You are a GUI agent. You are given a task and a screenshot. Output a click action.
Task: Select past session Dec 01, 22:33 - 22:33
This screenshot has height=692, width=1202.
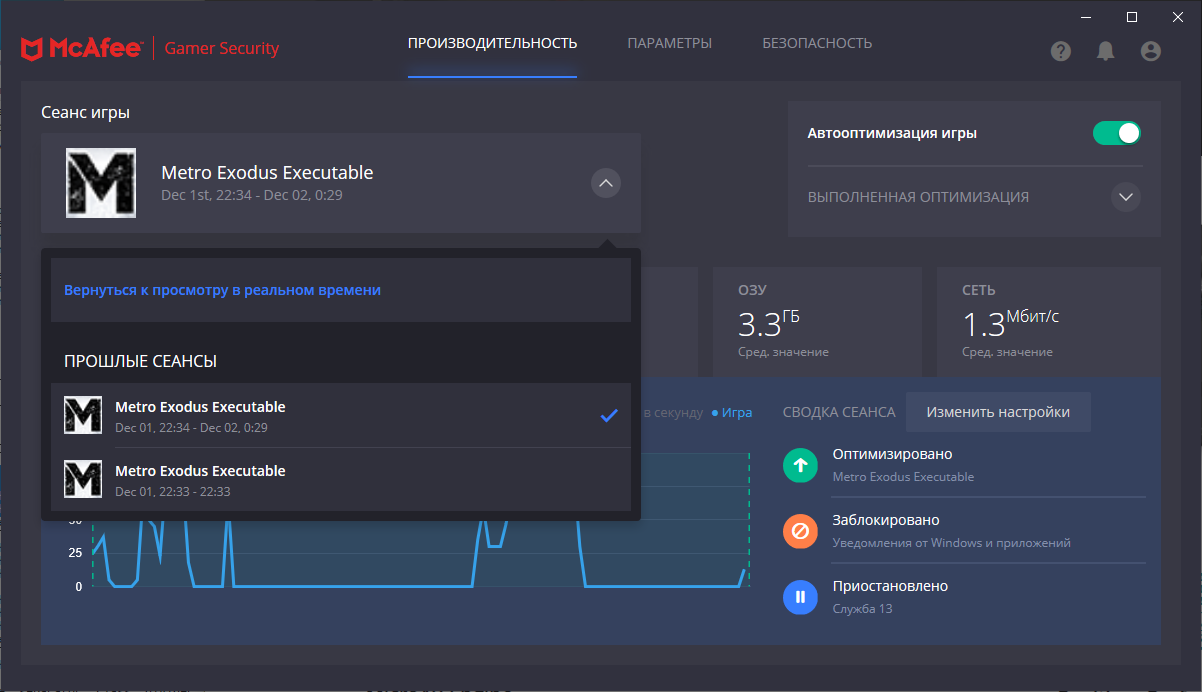[341, 479]
